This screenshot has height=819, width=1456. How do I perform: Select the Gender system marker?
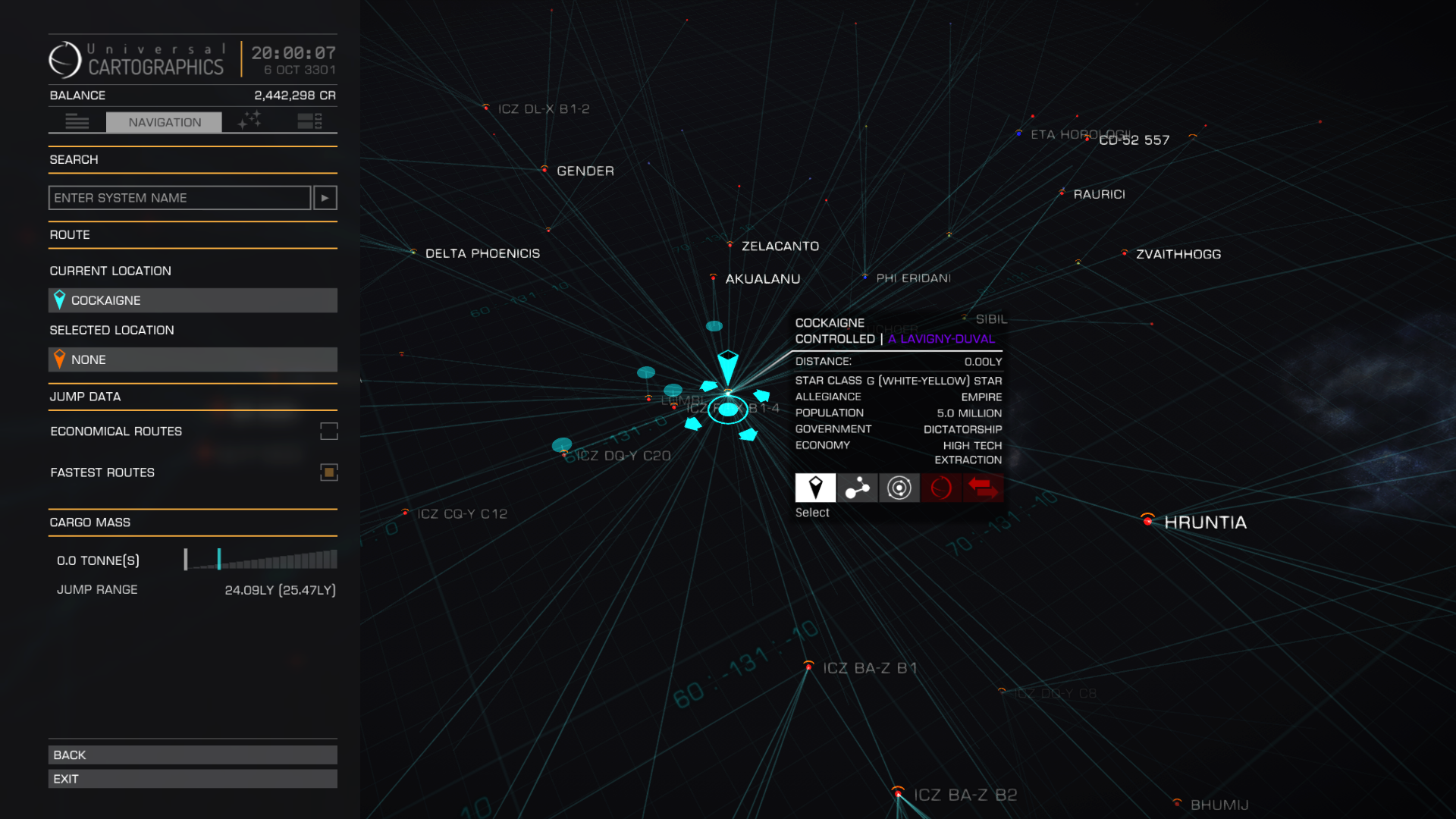point(544,169)
